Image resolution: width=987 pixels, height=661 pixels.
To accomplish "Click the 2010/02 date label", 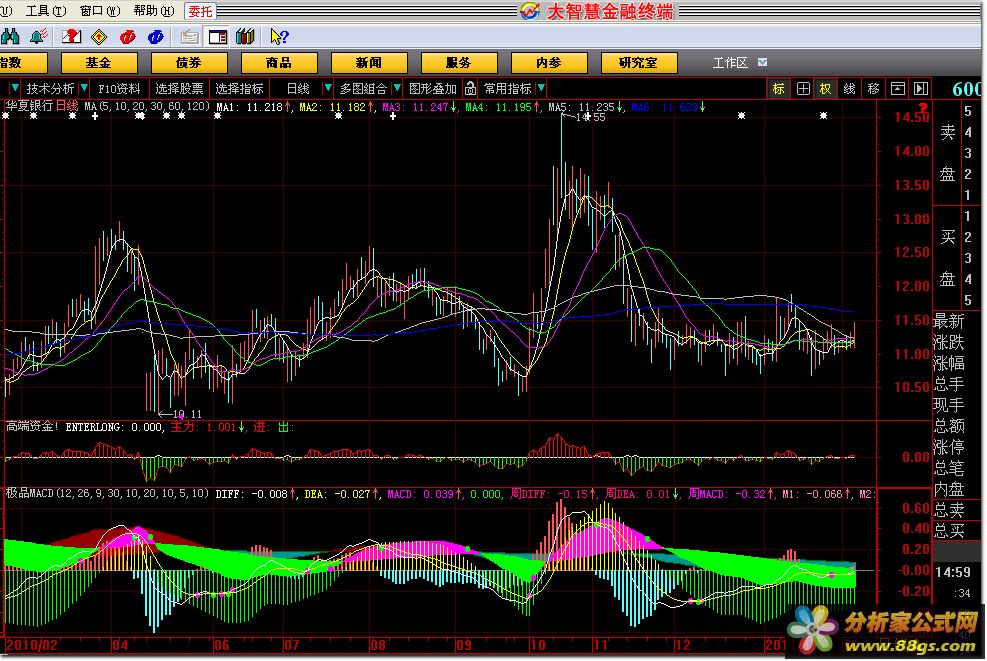I will coord(31,645).
